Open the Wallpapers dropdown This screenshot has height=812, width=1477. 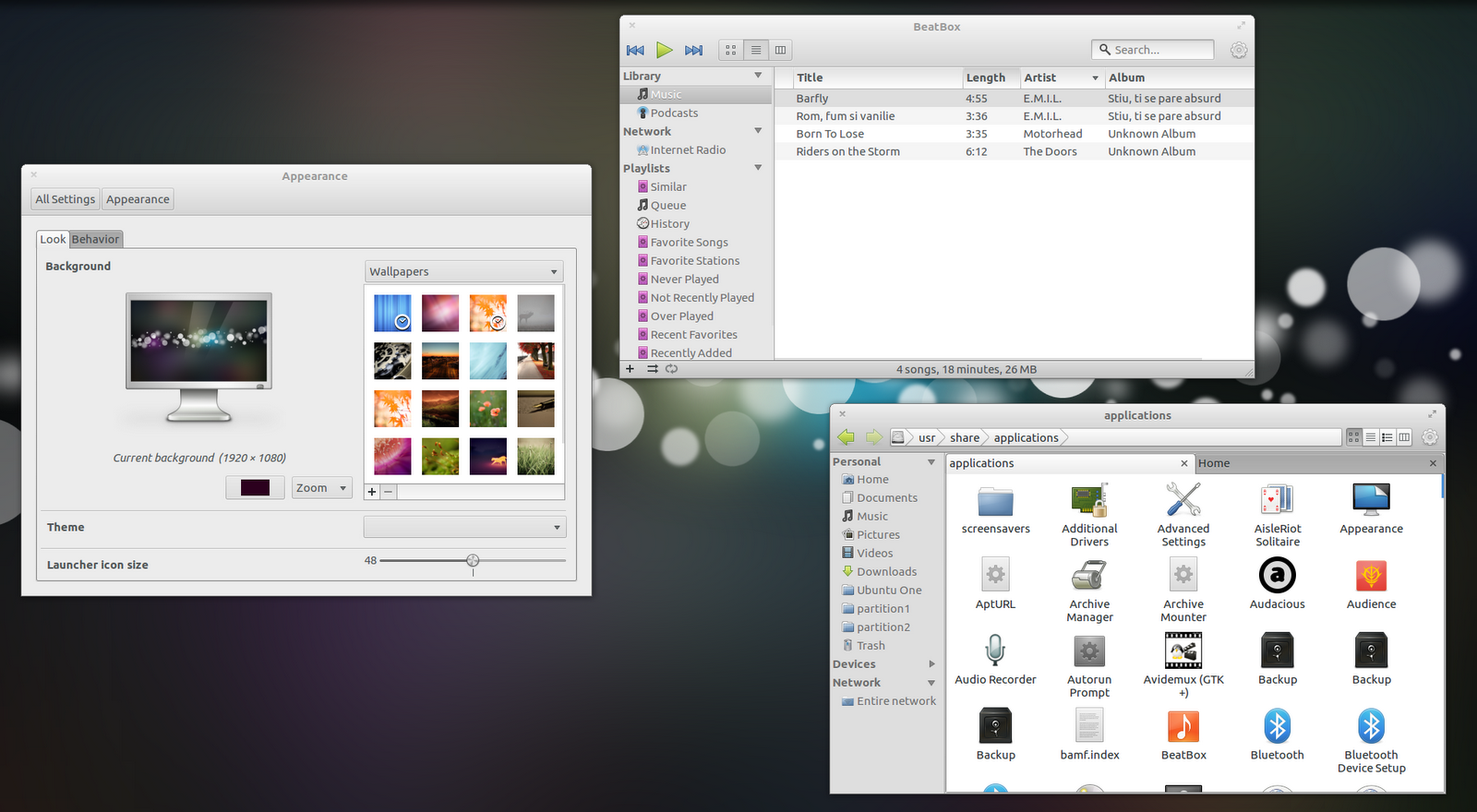[463, 271]
